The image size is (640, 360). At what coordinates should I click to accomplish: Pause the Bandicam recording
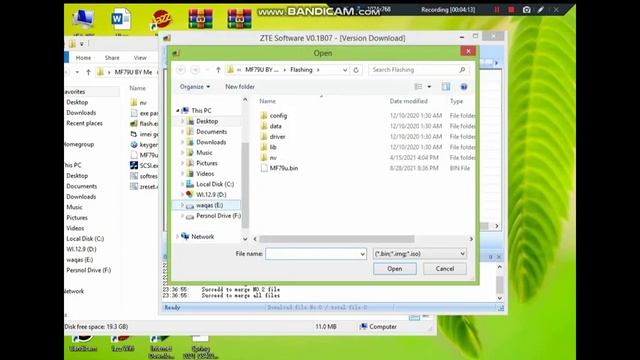497,9
